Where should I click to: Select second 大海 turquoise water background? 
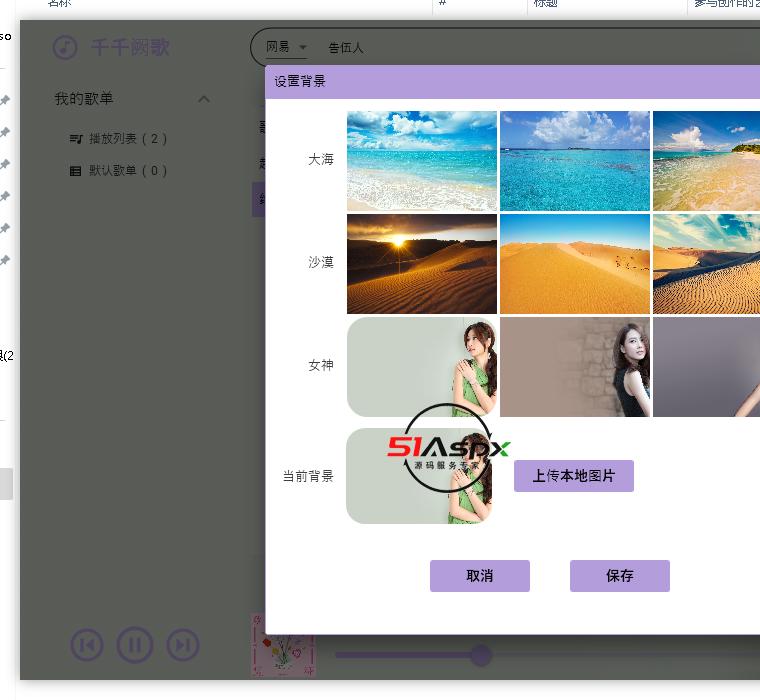575,160
